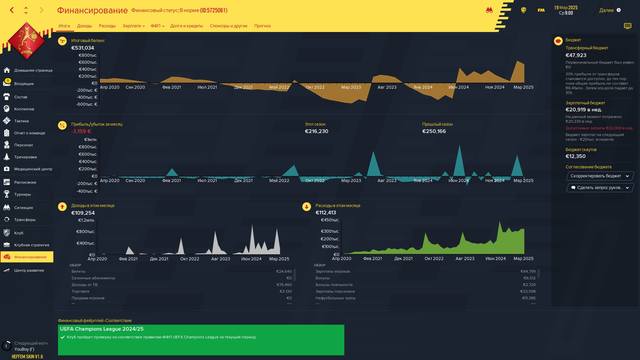Open the Отчет о команде clipboard icon
The width and height of the screenshot is (640, 360).
(7, 133)
